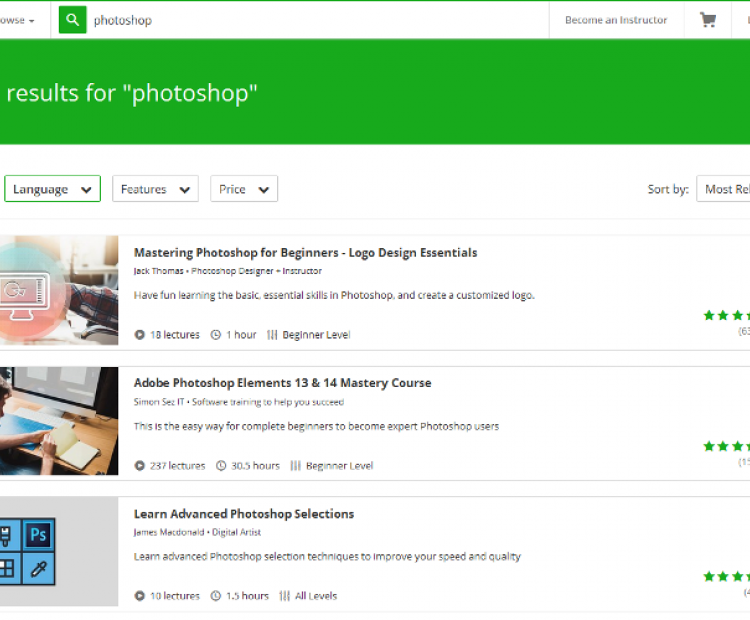The height and width of the screenshot is (620, 750).
Task: Click the level icon beside Beginner Level, Mastering Photoshop course
Action: (272, 335)
